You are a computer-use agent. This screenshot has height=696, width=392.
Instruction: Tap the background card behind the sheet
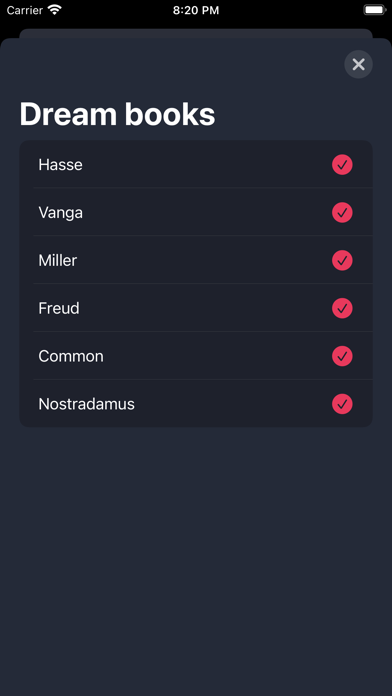point(196,33)
